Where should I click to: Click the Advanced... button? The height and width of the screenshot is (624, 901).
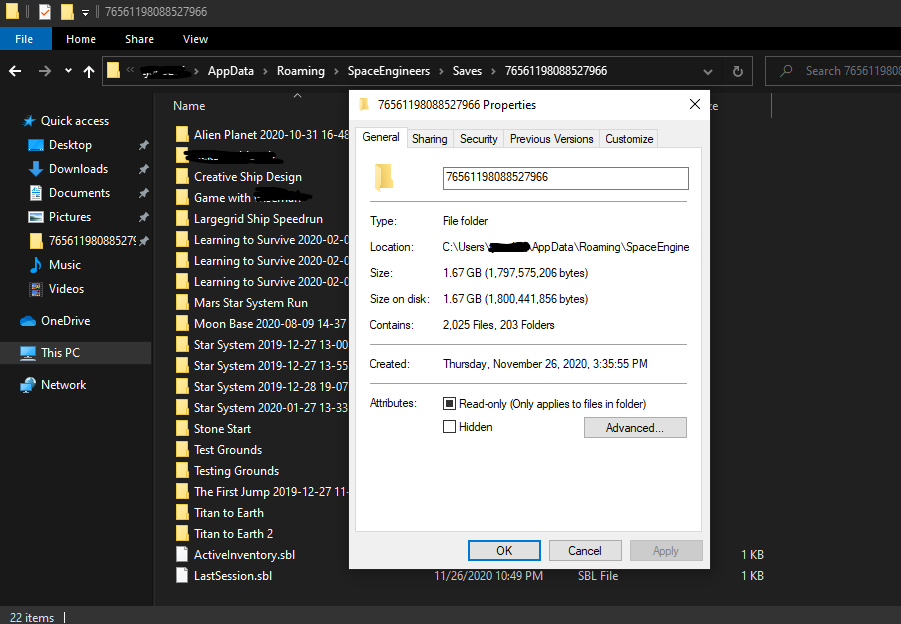tap(635, 428)
